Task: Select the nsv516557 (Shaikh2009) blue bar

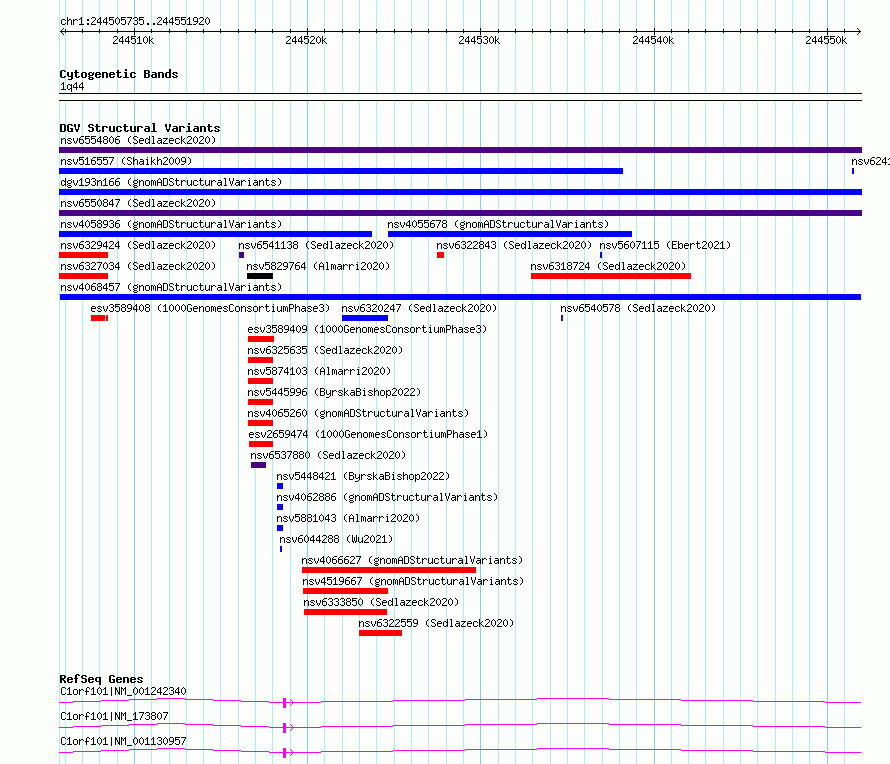Action: click(x=341, y=171)
